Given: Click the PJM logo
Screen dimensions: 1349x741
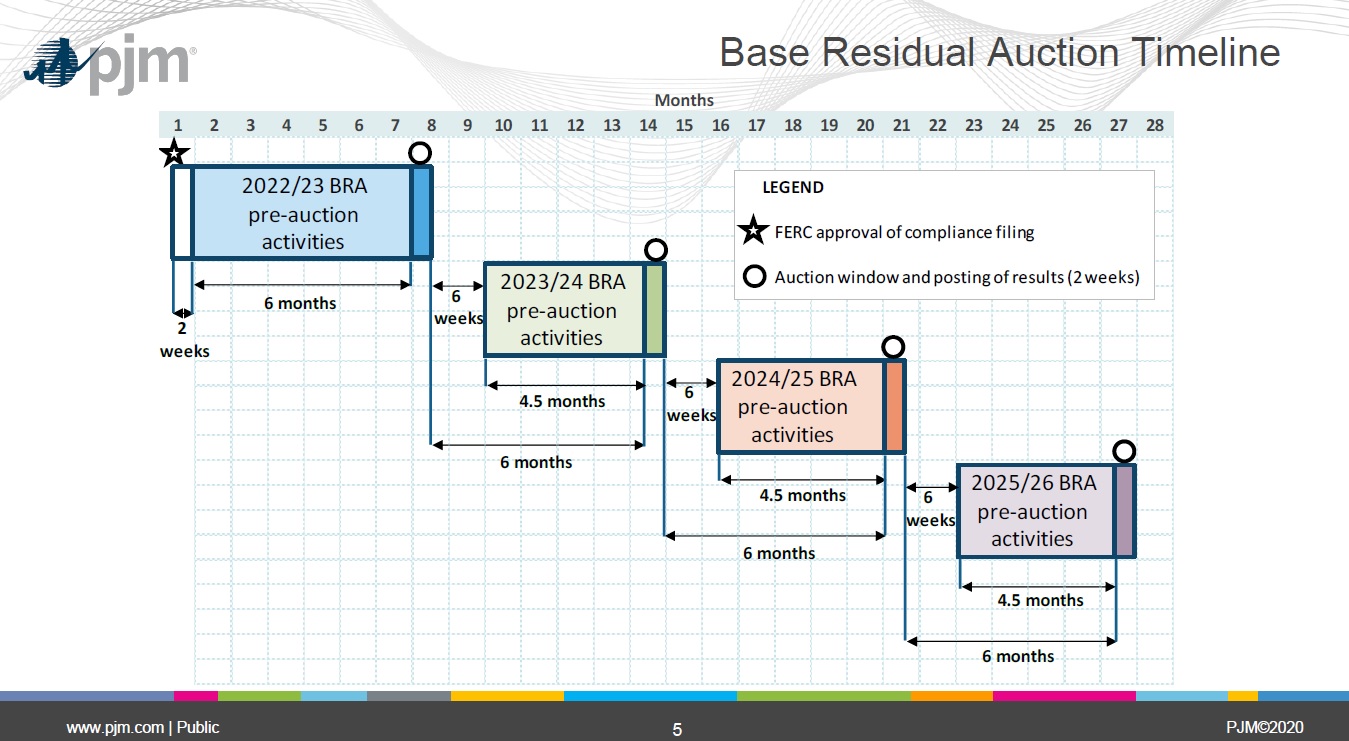Looking at the screenshot, I should [x=111, y=63].
